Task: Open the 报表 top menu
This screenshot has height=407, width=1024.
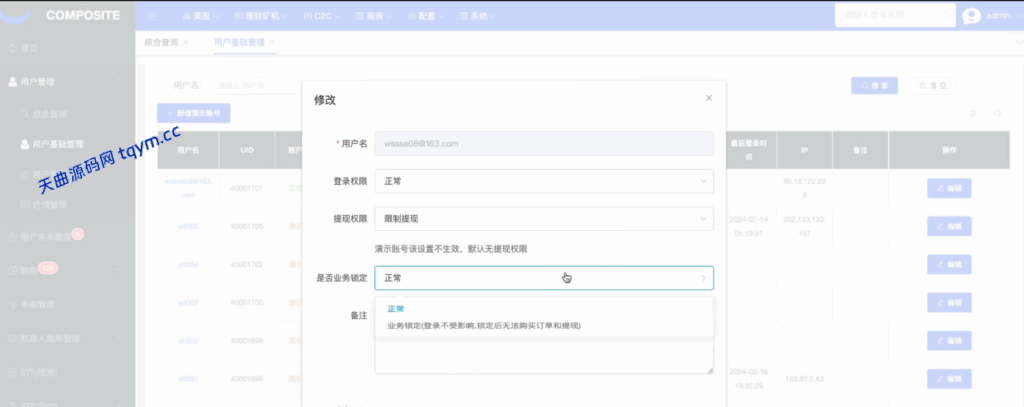Action: [374, 16]
